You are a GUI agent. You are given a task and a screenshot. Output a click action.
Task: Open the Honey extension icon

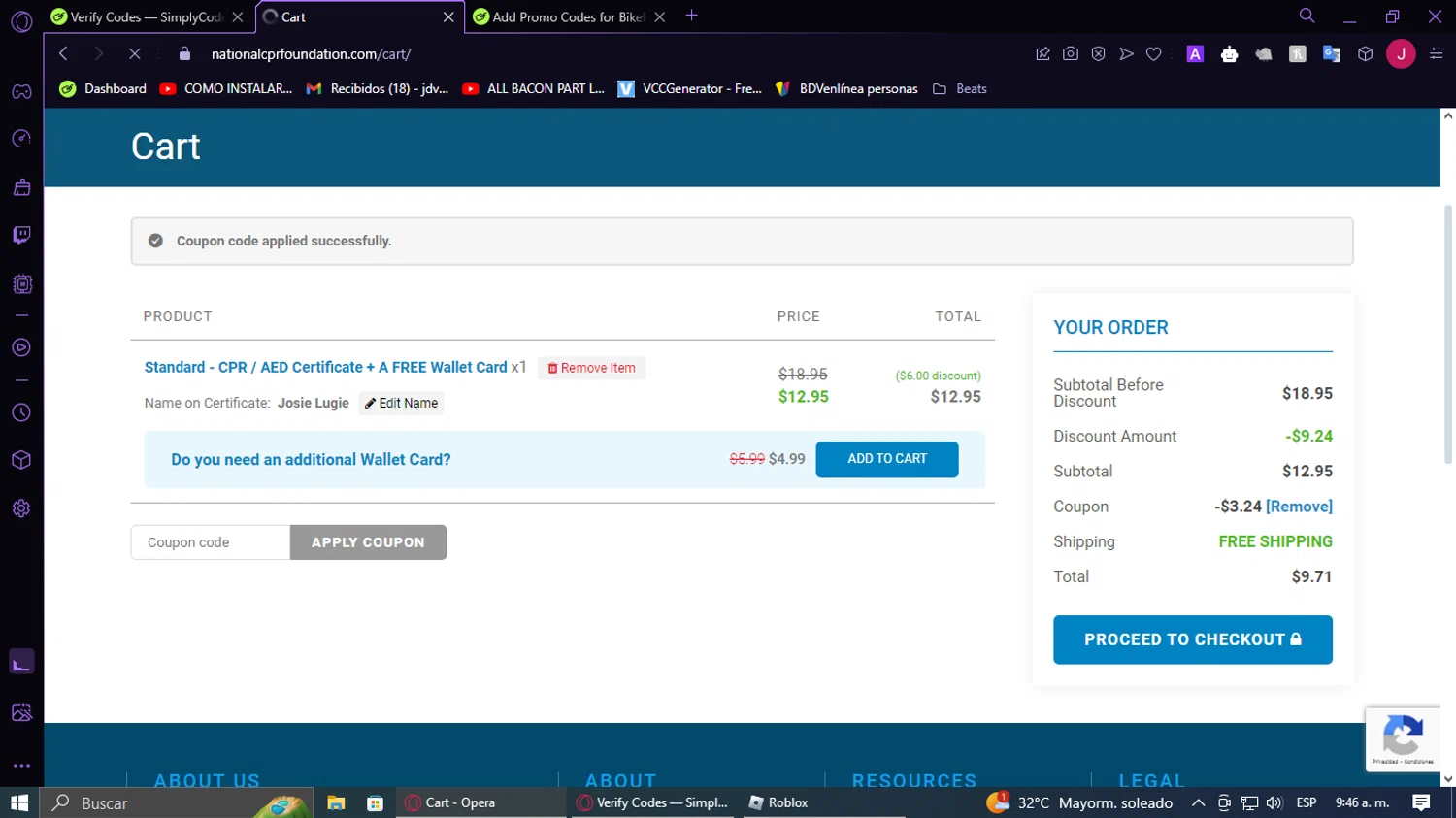pos(1298,54)
